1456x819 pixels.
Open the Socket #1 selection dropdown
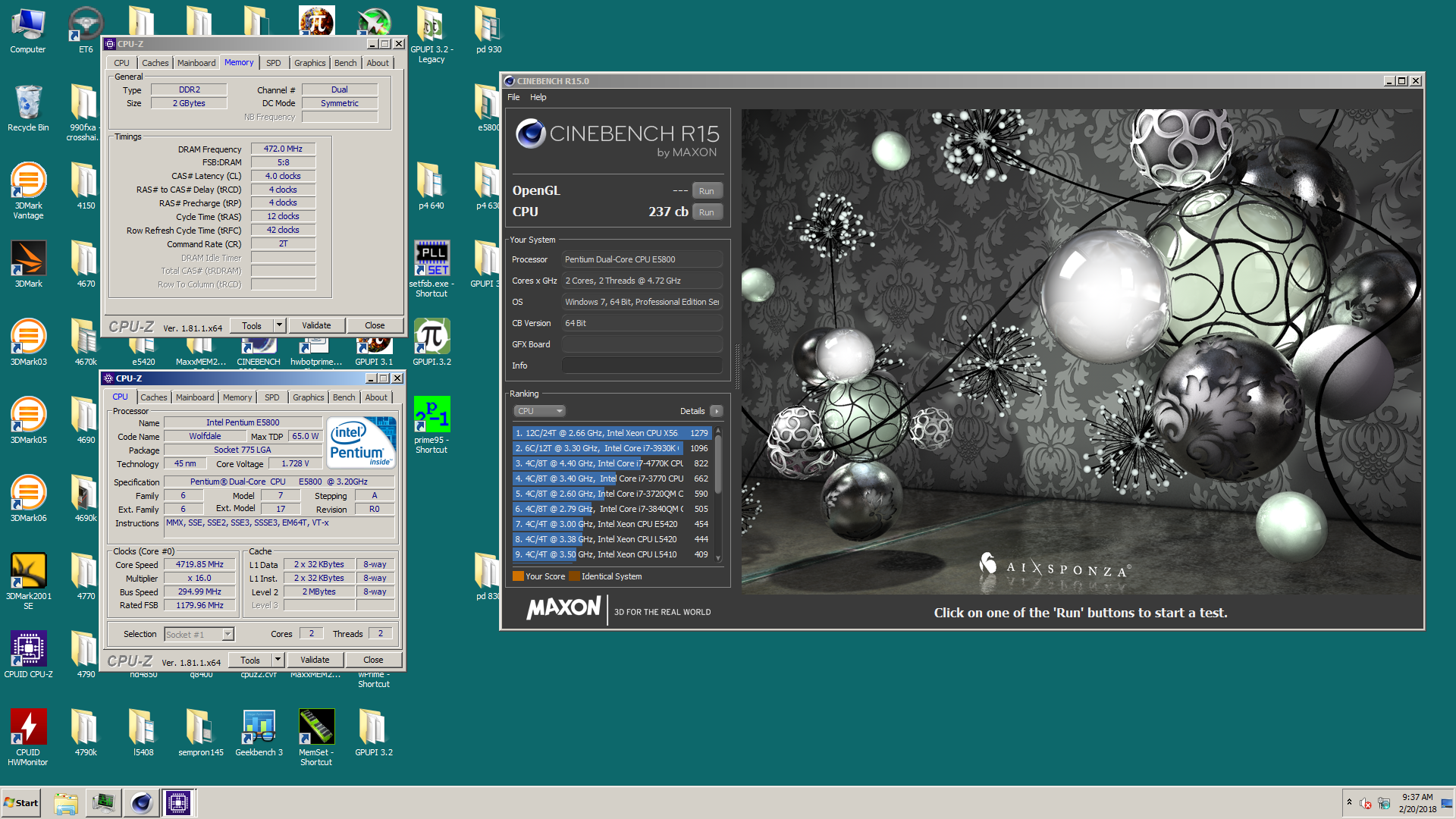pyautogui.click(x=199, y=635)
